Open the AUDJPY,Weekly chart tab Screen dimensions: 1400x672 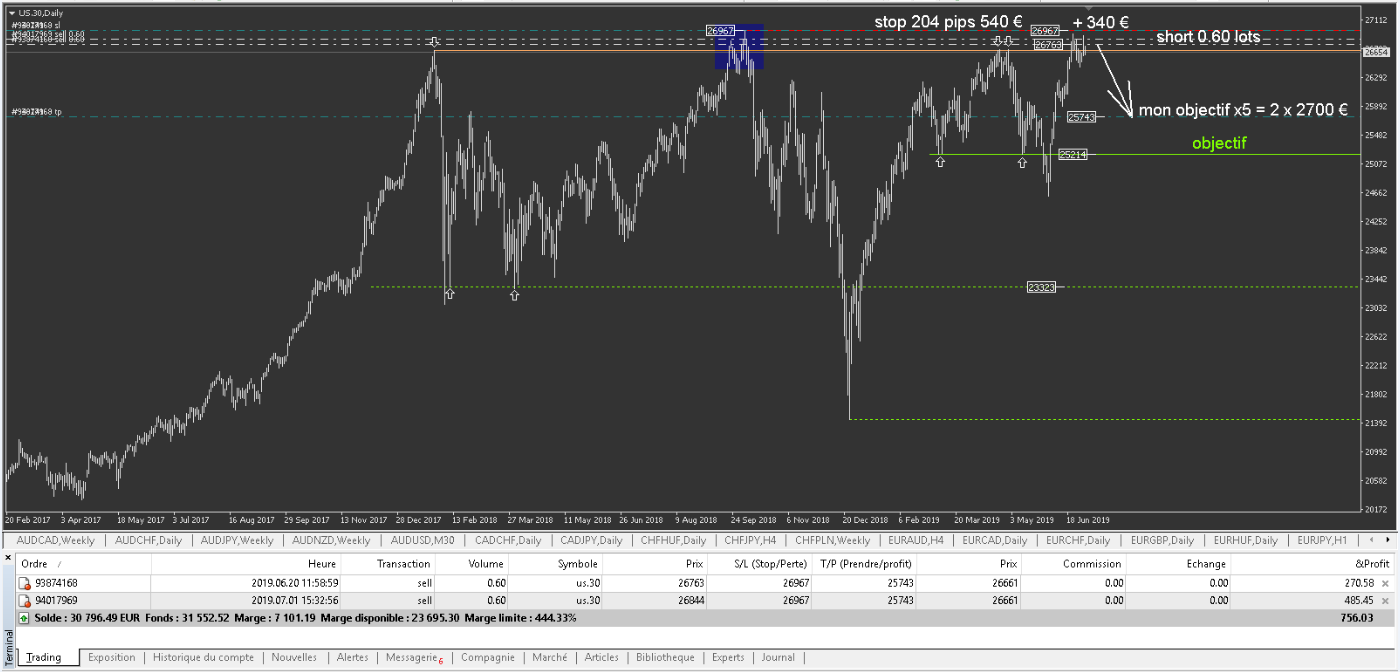coord(237,541)
